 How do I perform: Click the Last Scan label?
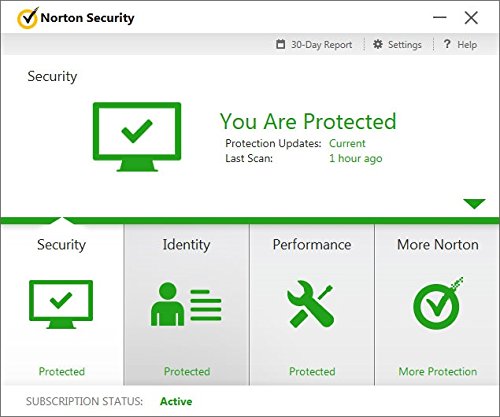pyautogui.click(x=249, y=158)
